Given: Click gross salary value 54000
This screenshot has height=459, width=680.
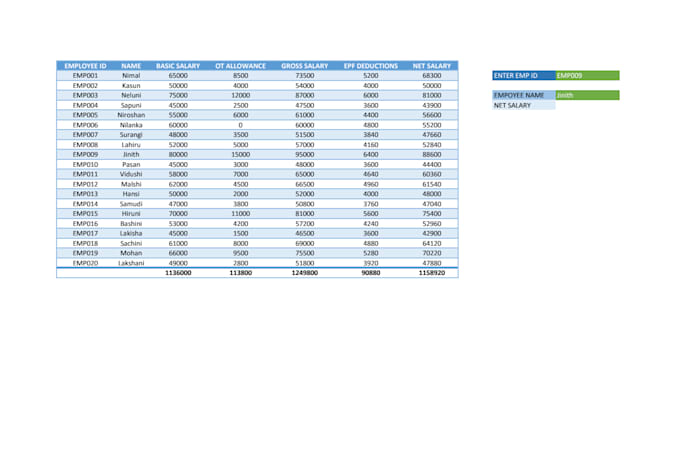Looking at the screenshot, I should point(304,85).
